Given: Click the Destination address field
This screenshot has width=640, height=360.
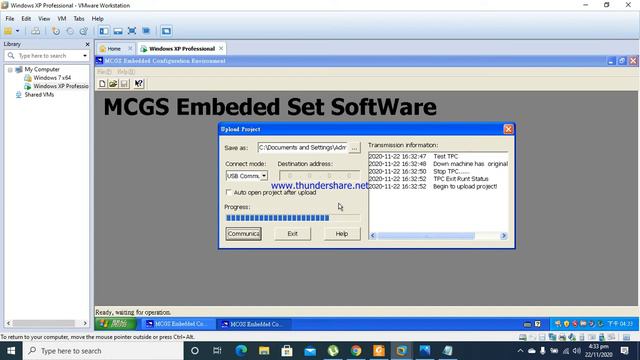Looking at the screenshot, I should [320, 176].
